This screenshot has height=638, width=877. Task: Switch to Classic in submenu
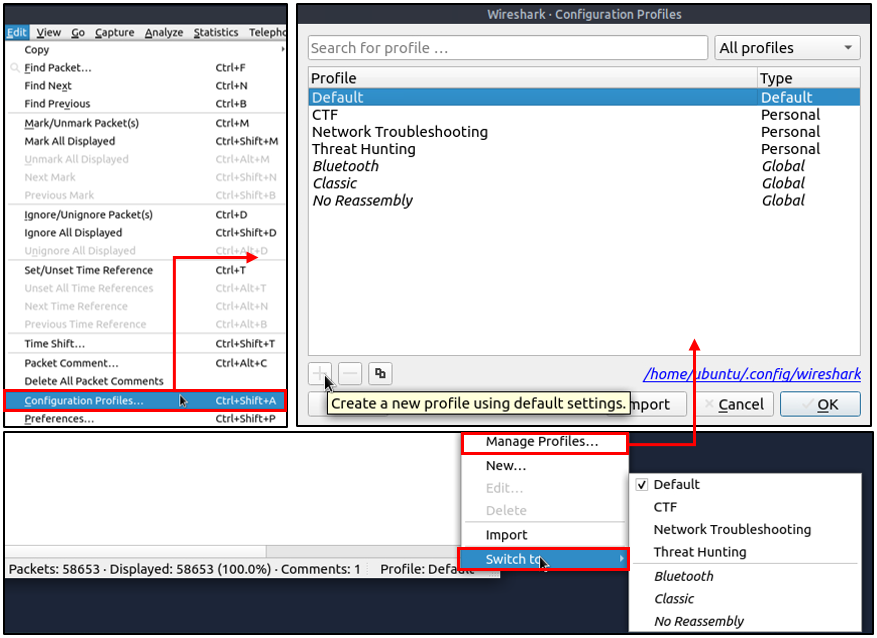click(745, 599)
